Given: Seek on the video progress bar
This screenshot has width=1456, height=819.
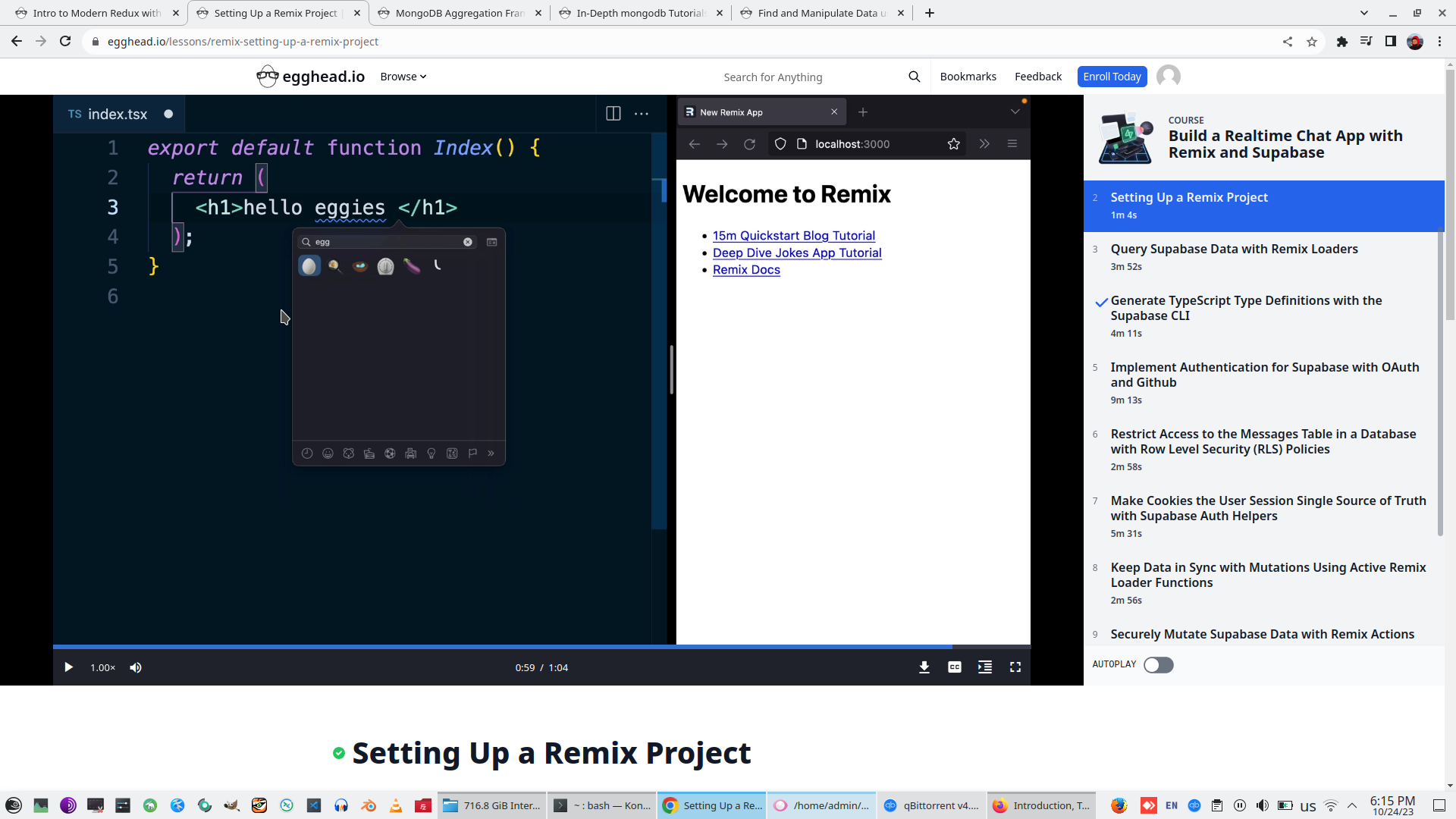Looking at the screenshot, I should tap(531, 647).
